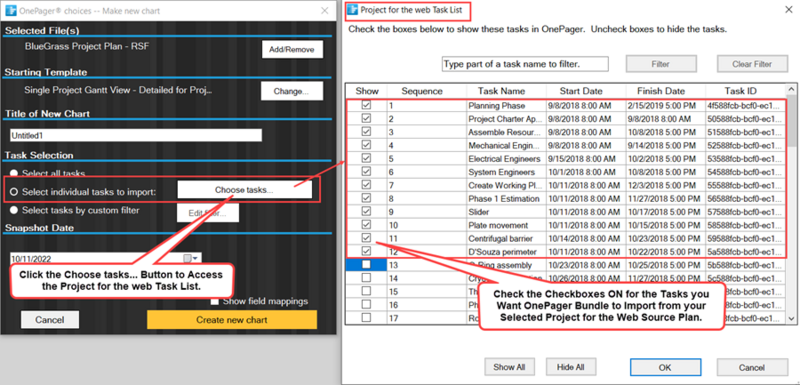Click Add/Remove selected files button

[x=292, y=50]
